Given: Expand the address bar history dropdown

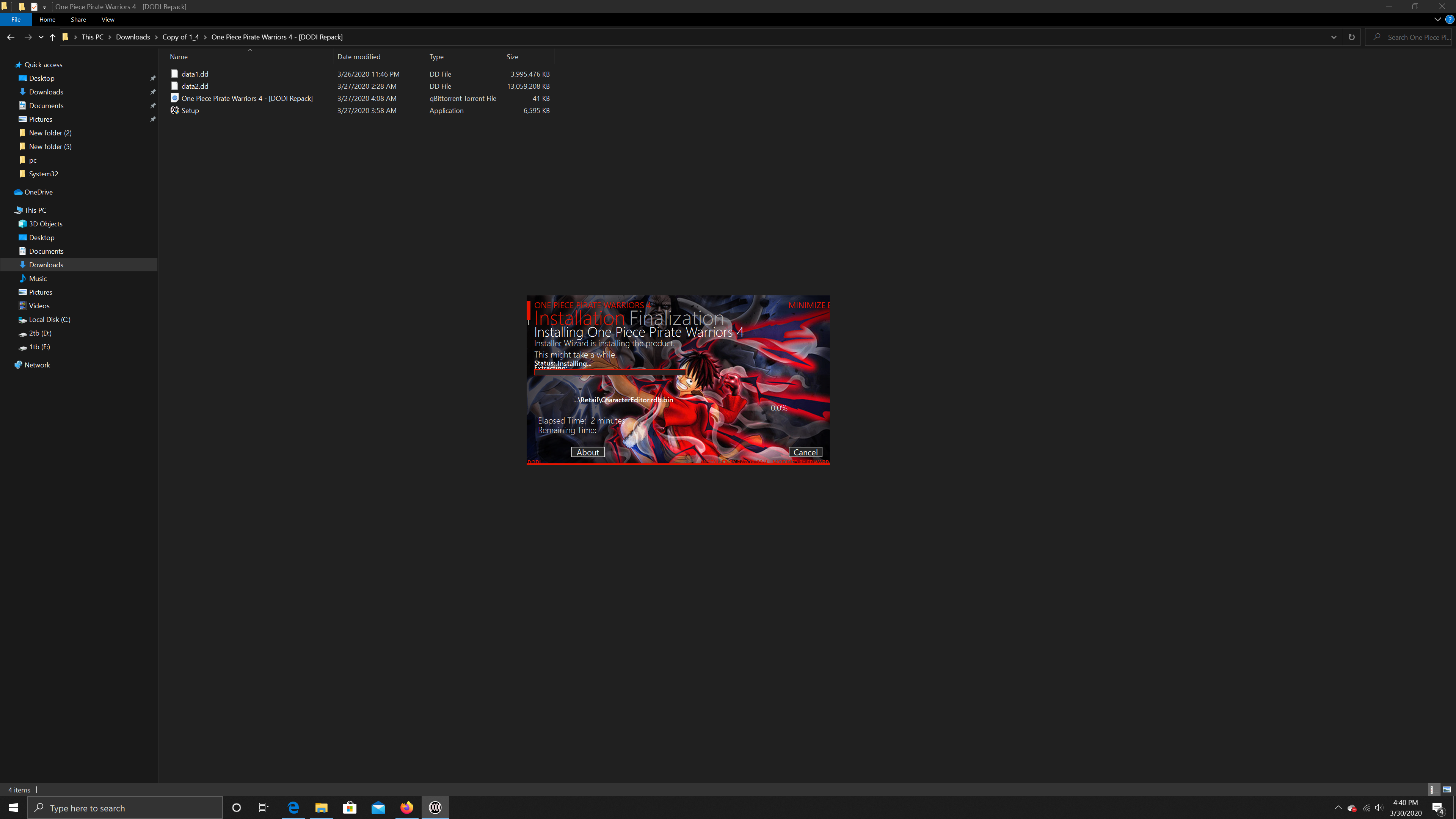Looking at the screenshot, I should point(1334,37).
